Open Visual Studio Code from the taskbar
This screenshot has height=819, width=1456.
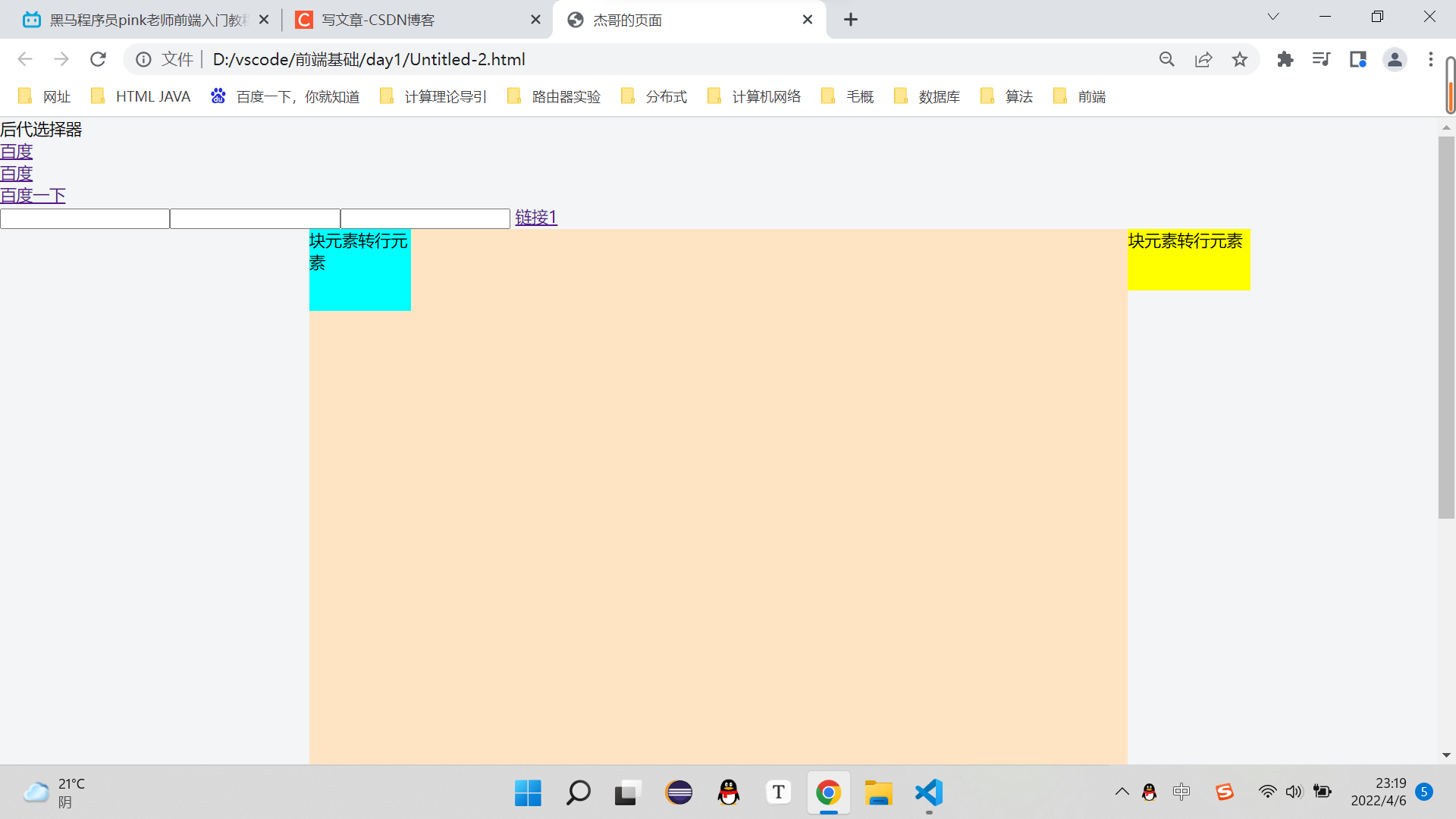pos(929,793)
